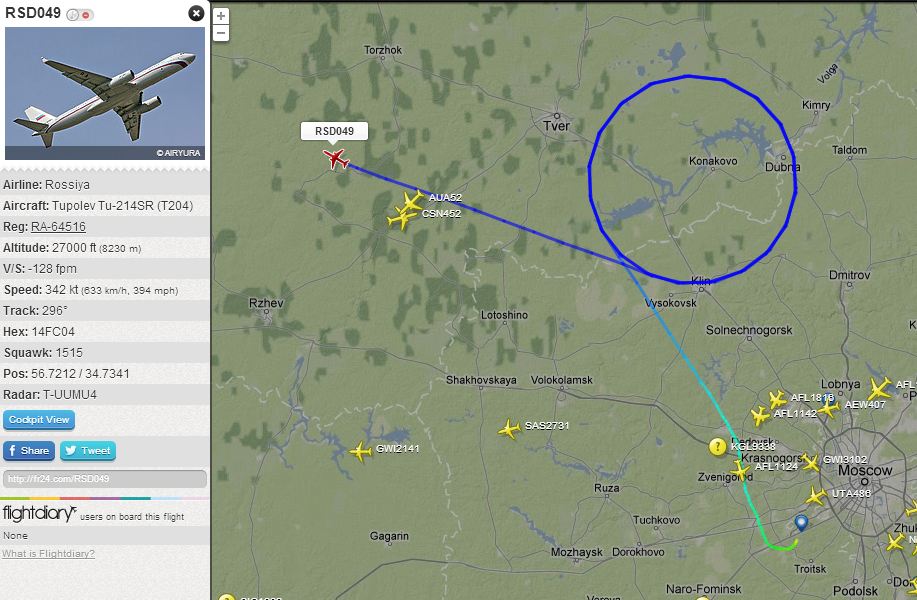The width and height of the screenshot is (917, 600).
Task: Open the RA-64516 registration link
Action: point(58,226)
